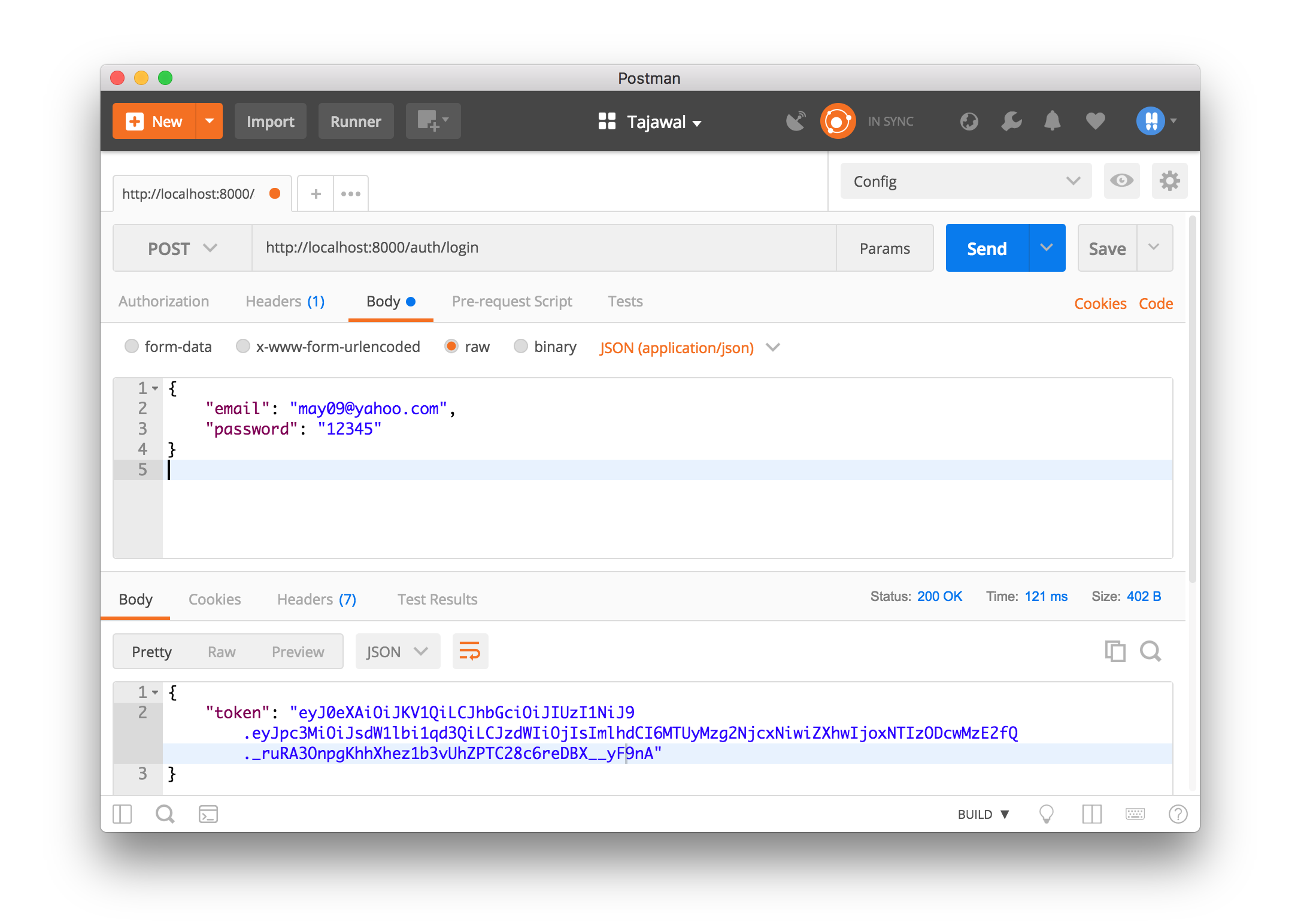Open the Config environment dropdown
This screenshot has width=1316, height=923.
[x=966, y=181]
